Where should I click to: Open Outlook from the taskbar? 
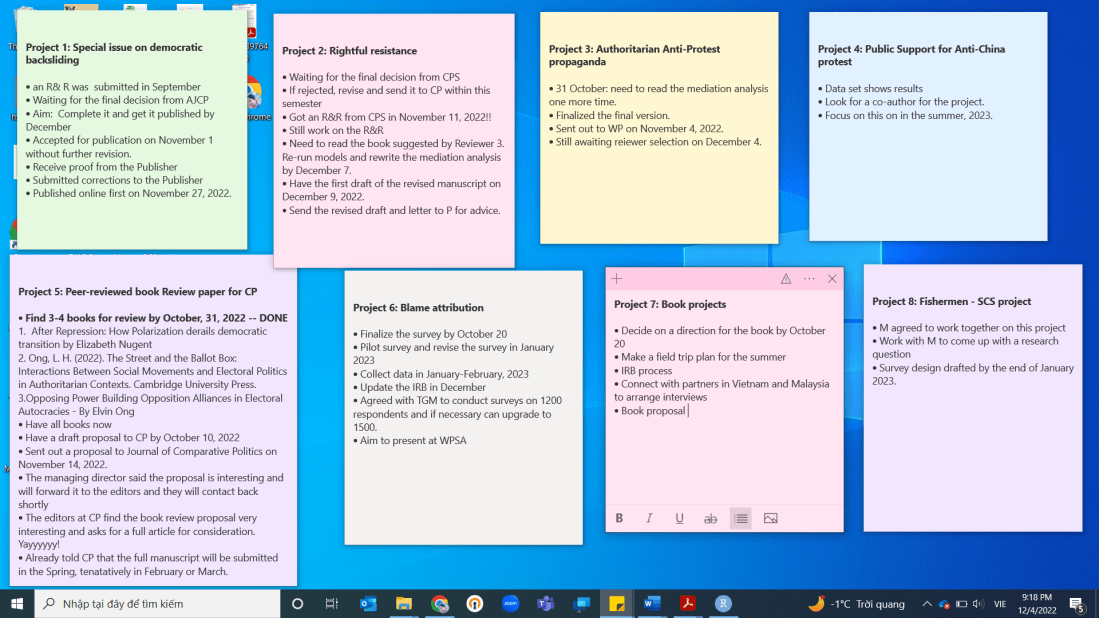[368, 604]
